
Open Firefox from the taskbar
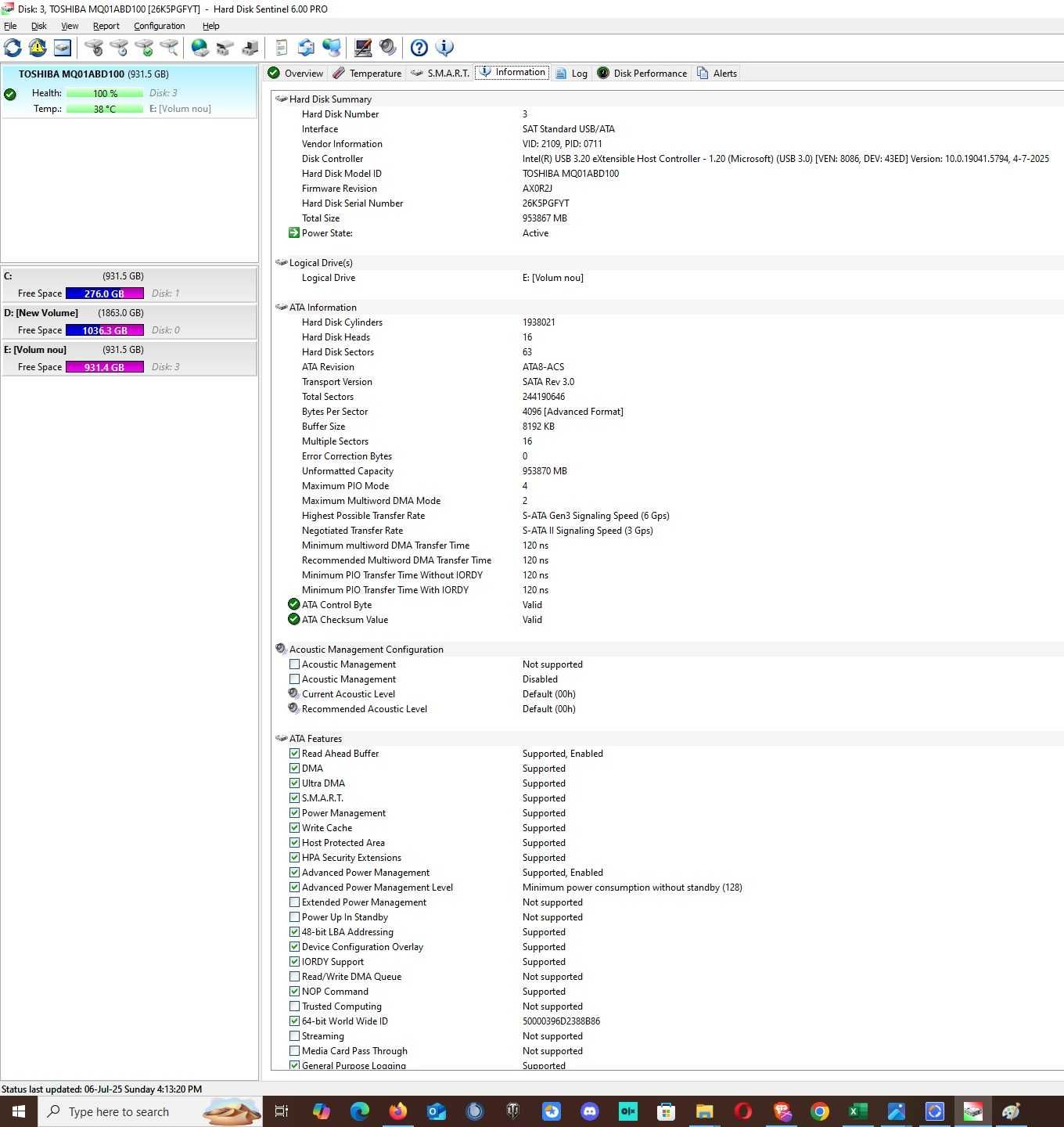[398, 1111]
